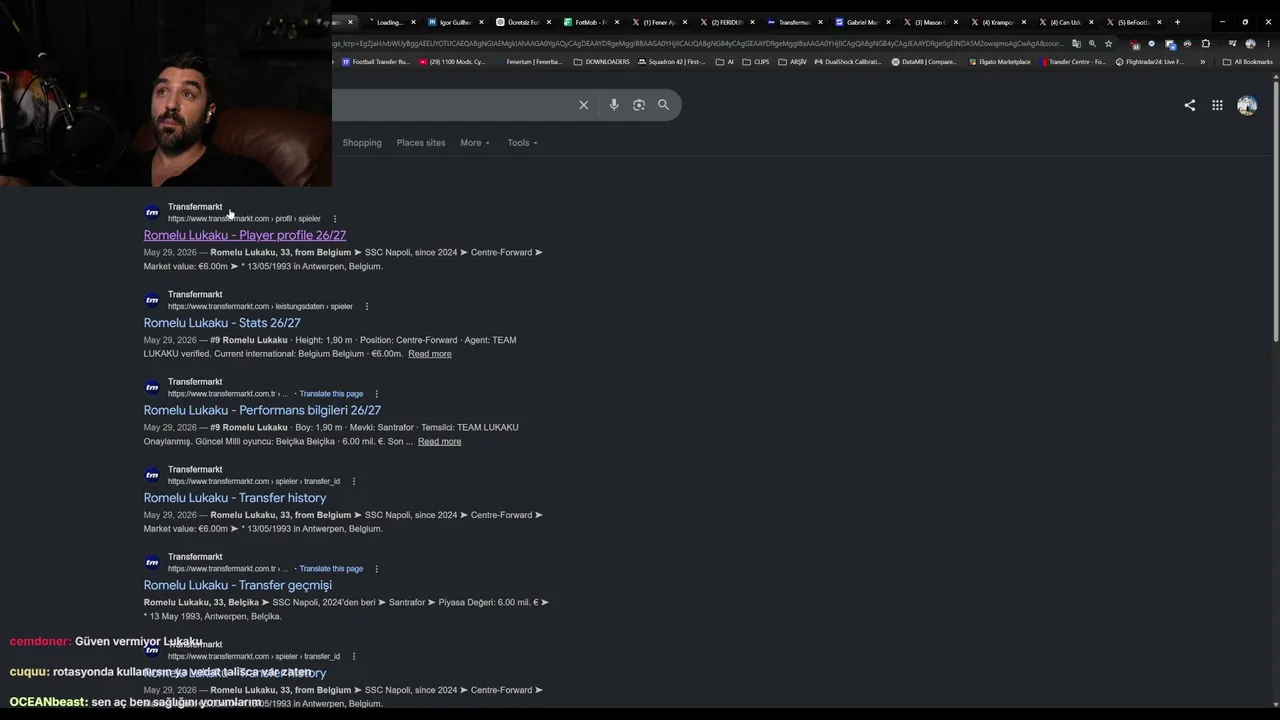This screenshot has width=1280, height=720.
Task: Open the Football Transfer Rumours bookmark
Action: point(376,62)
